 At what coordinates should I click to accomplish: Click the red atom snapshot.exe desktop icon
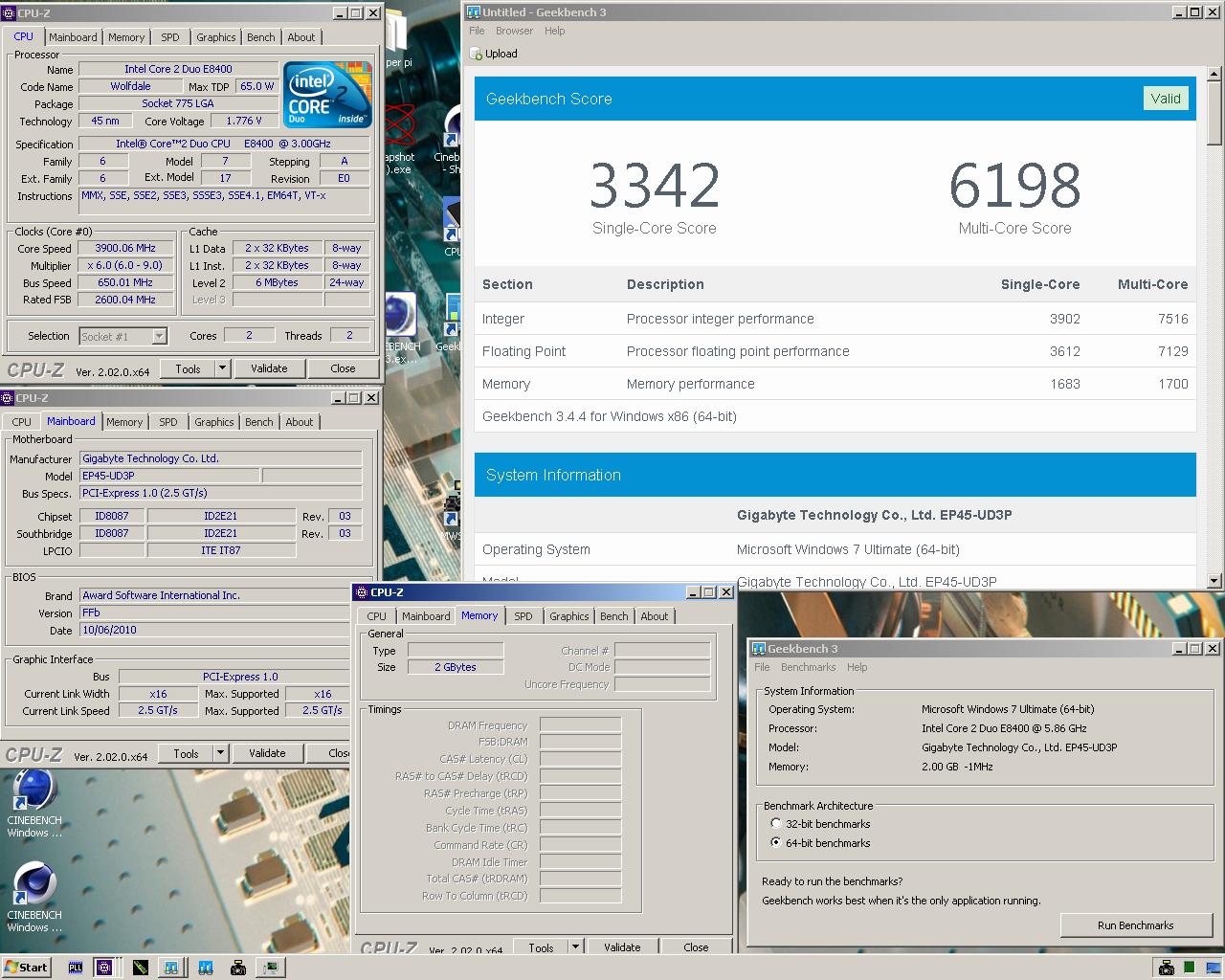398,127
